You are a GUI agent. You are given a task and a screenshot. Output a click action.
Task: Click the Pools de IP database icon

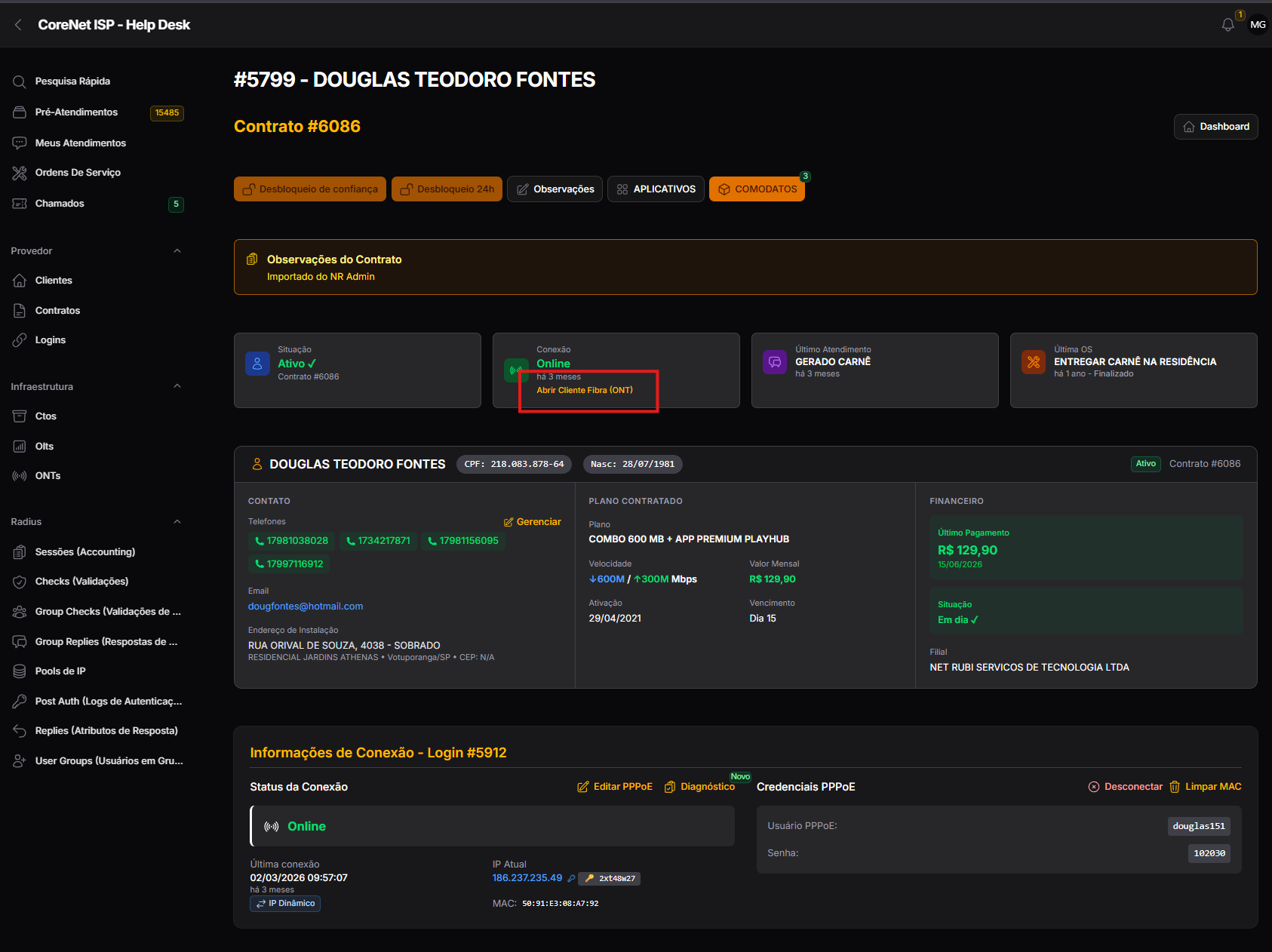point(20,671)
